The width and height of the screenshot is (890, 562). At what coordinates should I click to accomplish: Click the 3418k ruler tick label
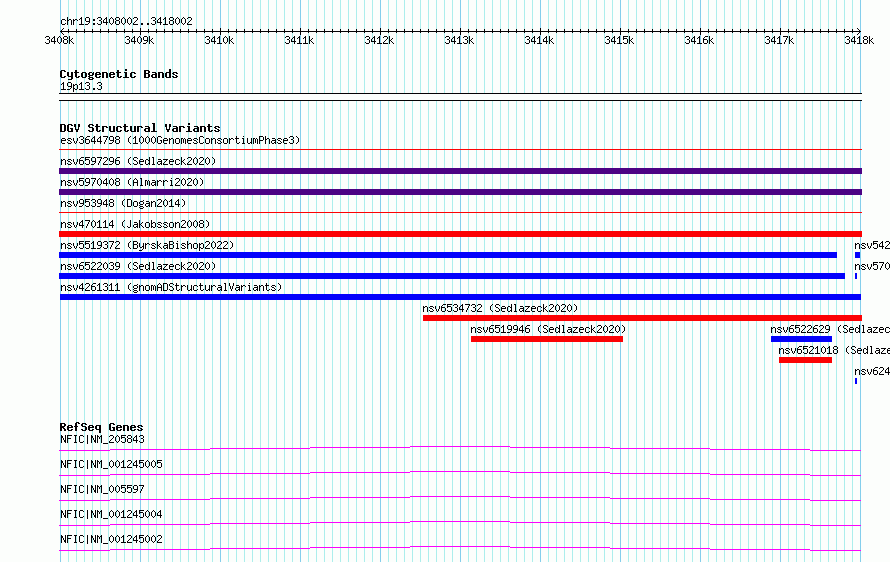pyautogui.click(x=859, y=40)
